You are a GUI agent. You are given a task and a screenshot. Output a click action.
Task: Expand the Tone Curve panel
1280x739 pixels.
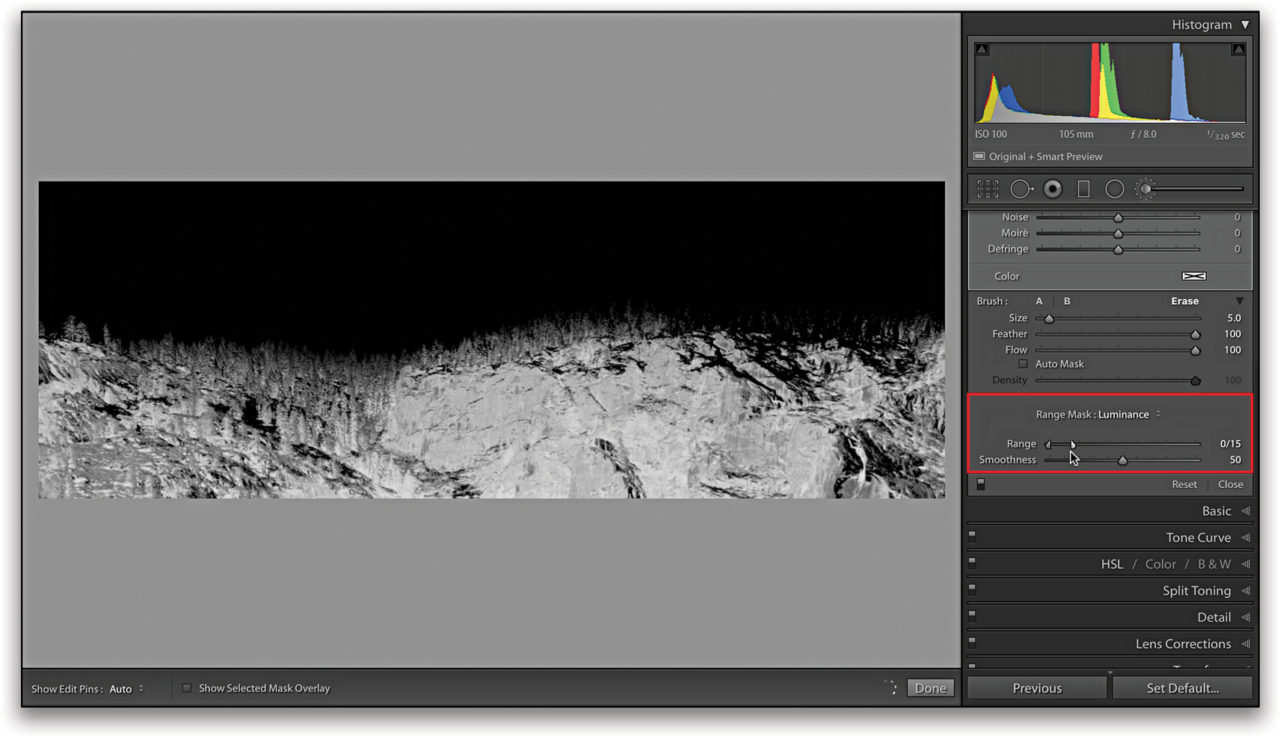pos(1198,537)
